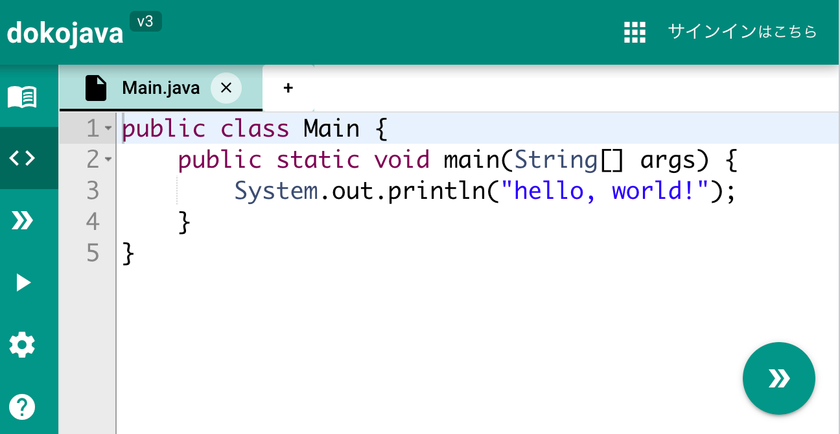The height and width of the screenshot is (434, 840).
Task: Click 'Main' class name in line 1
Action: tap(332, 129)
